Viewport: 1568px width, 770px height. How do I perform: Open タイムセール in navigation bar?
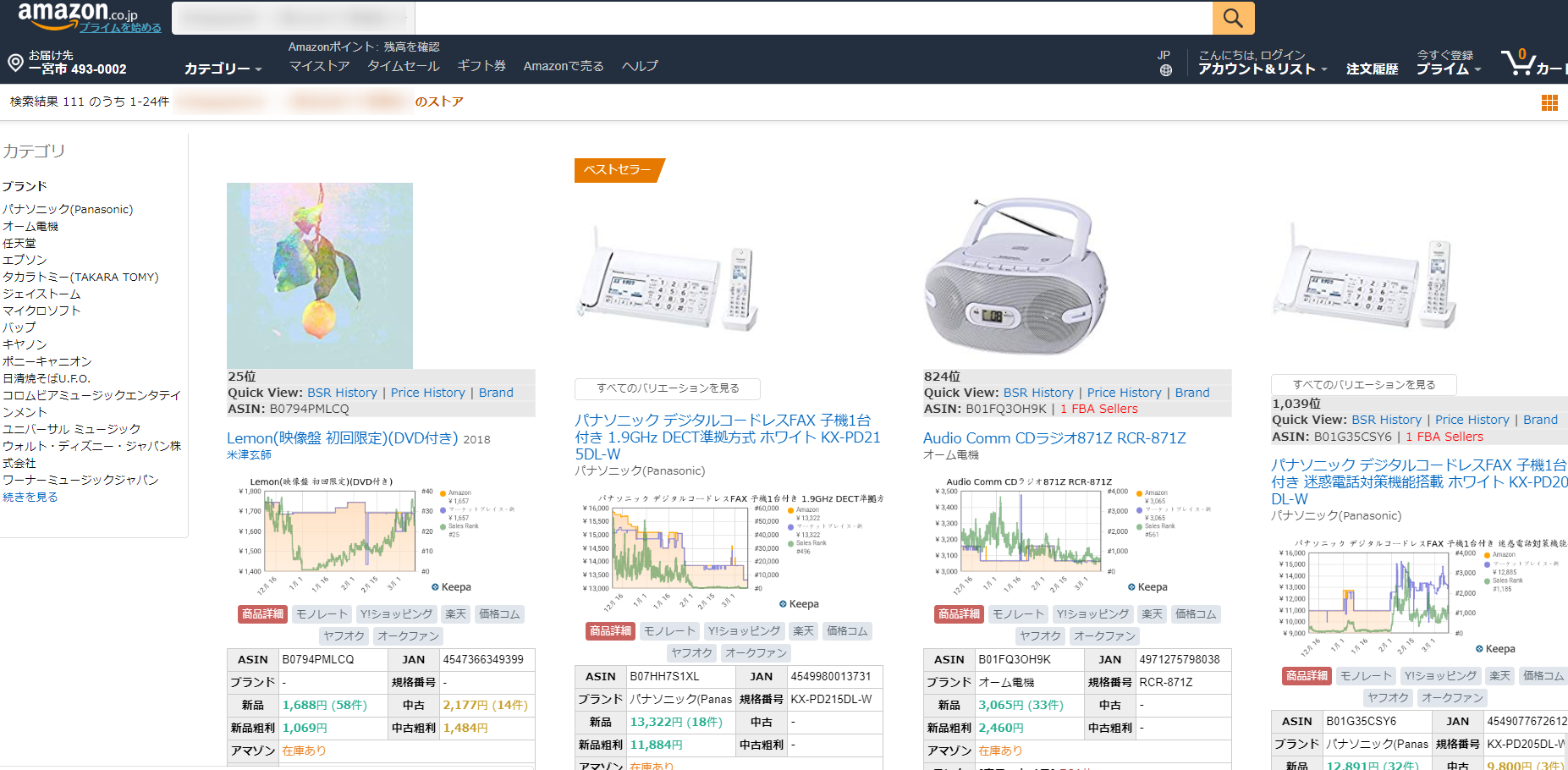point(403,66)
